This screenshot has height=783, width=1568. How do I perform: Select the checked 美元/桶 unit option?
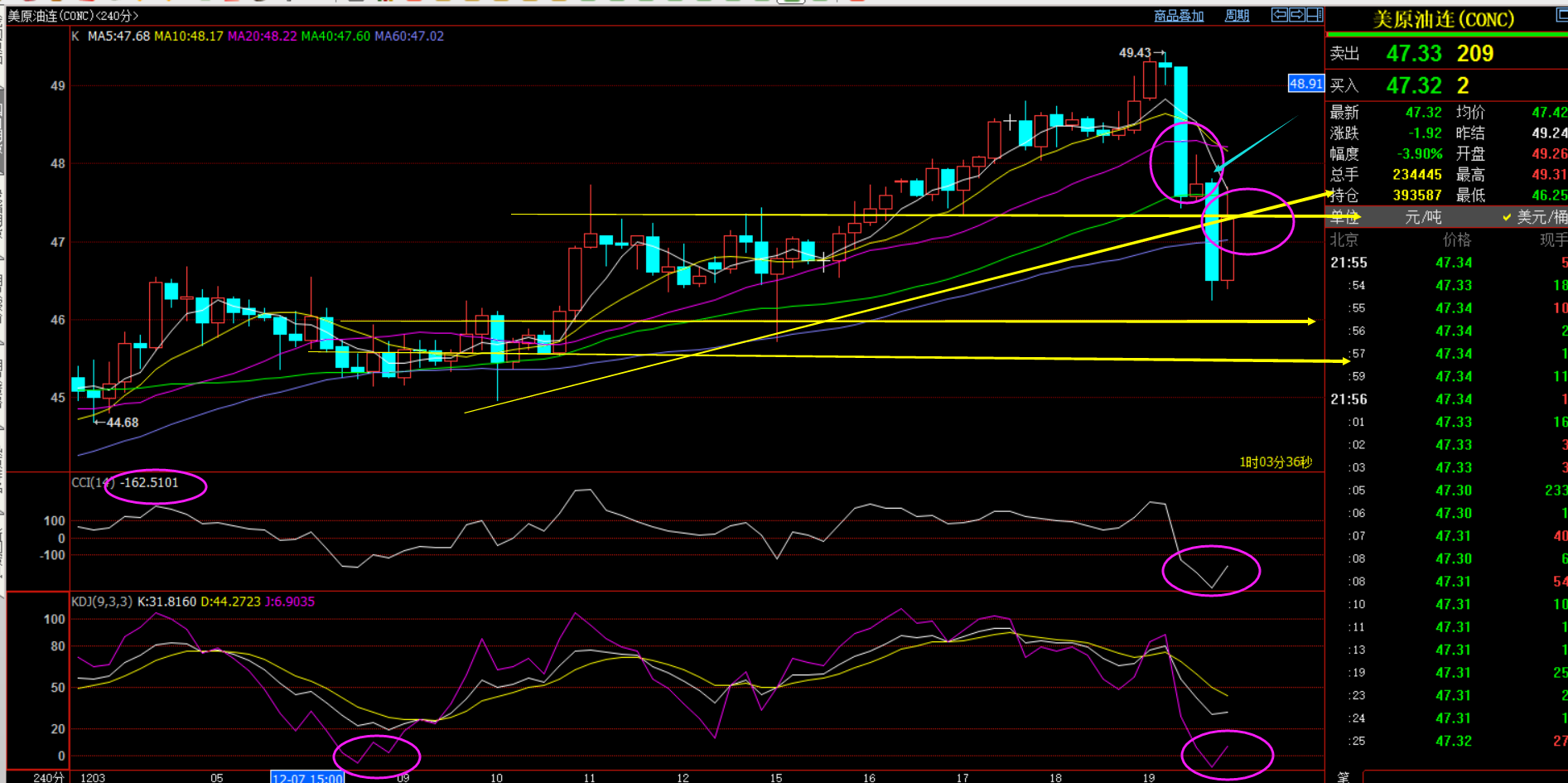coord(1535,217)
